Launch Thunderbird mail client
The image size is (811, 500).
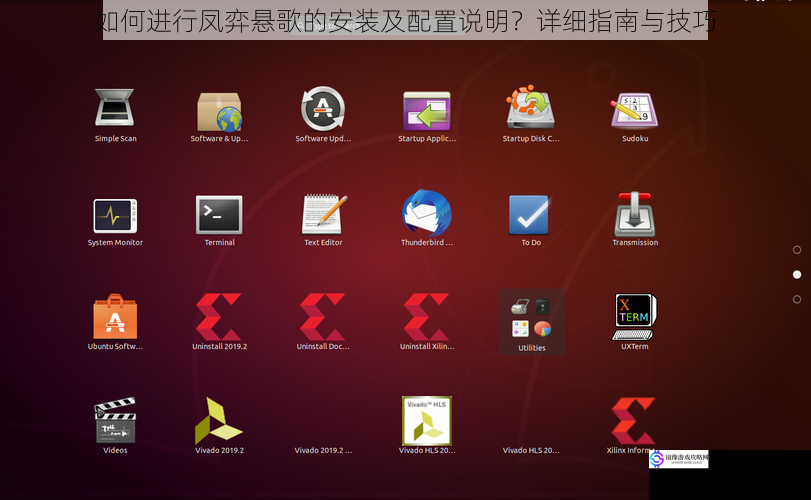[427, 214]
